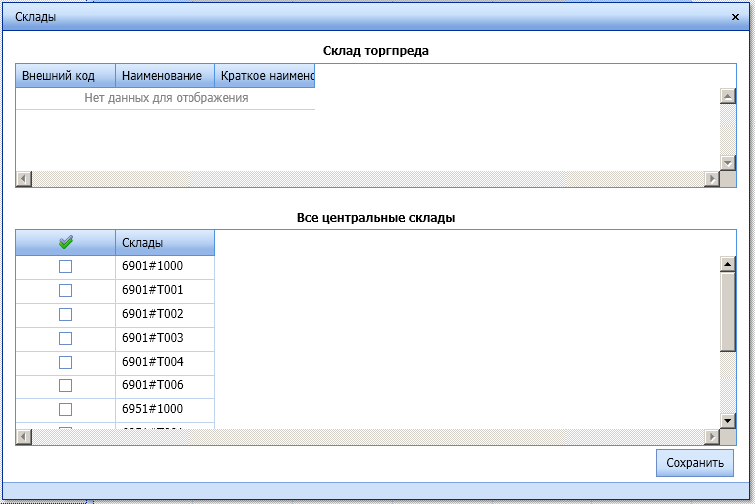Click the Краткое наименование column header

[265, 76]
